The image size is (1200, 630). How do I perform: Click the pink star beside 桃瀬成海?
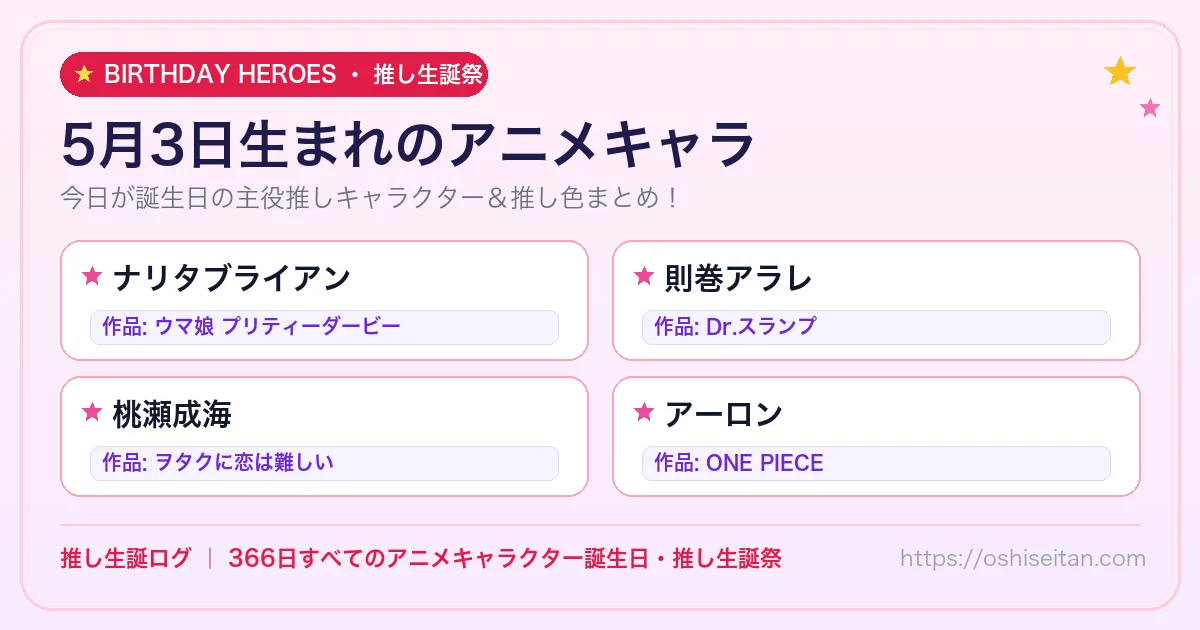[x=92, y=412]
